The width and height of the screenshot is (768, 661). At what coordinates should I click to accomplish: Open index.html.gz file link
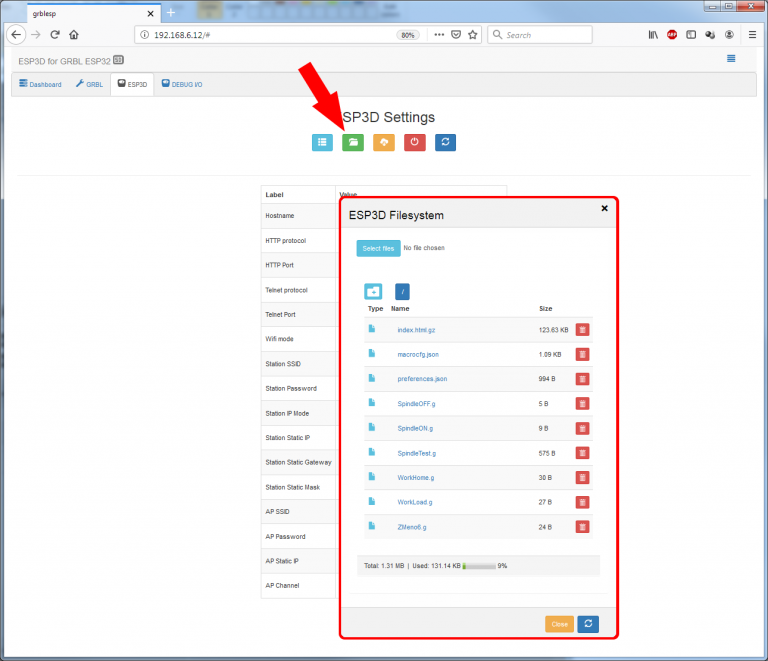pos(416,330)
